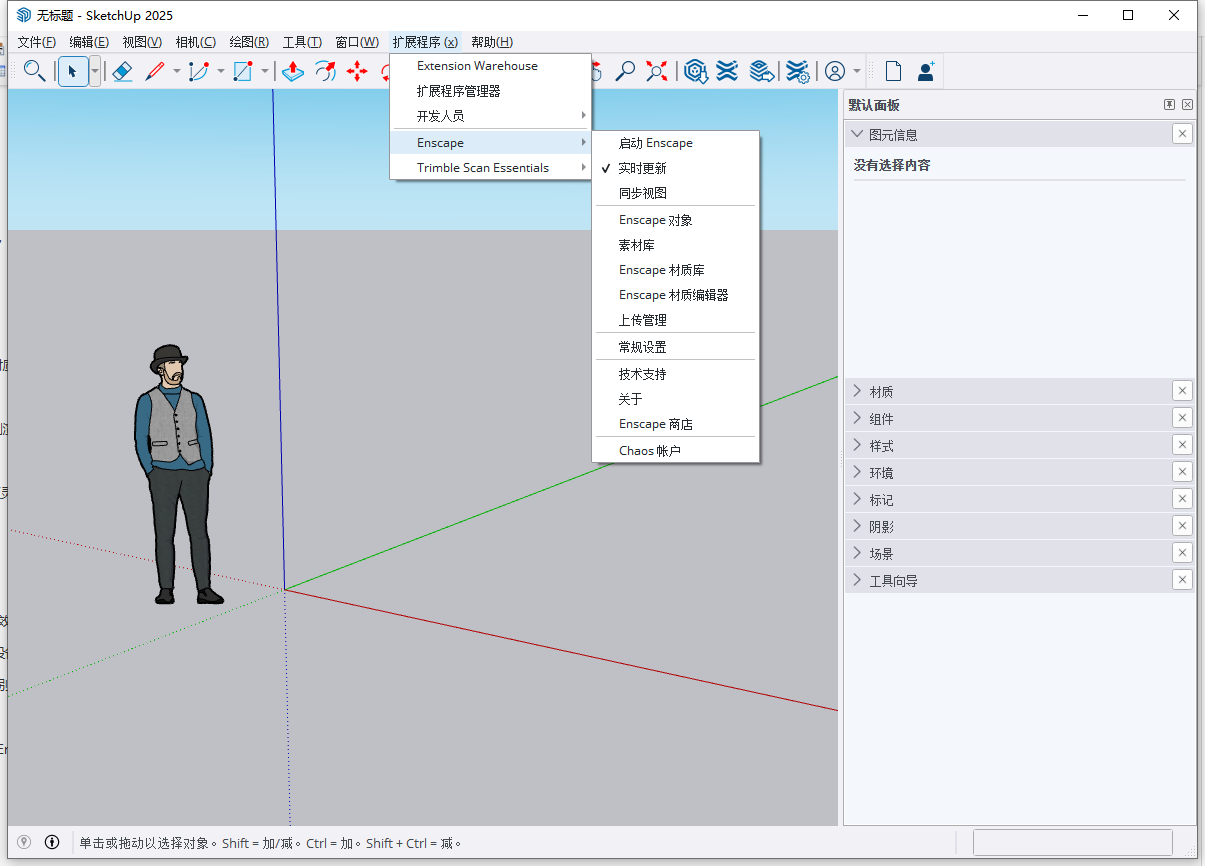1205x866 pixels.
Task: Open the 窗口 menu
Action: coord(355,41)
